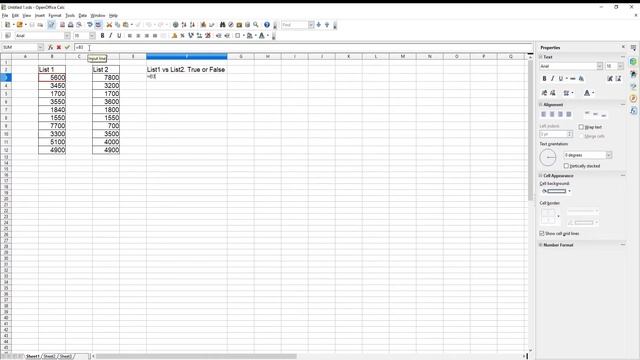Click the Sort Ascending icon

(184, 25)
